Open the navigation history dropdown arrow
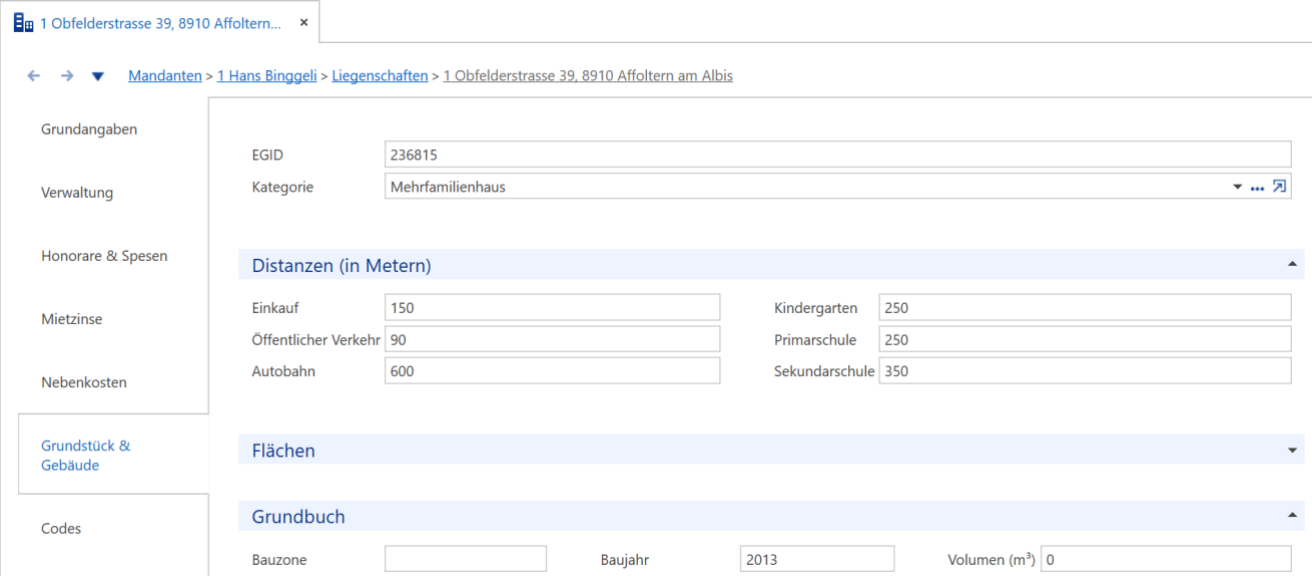The width and height of the screenshot is (1312, 576). pyautogui.click(x=98, y=76)
